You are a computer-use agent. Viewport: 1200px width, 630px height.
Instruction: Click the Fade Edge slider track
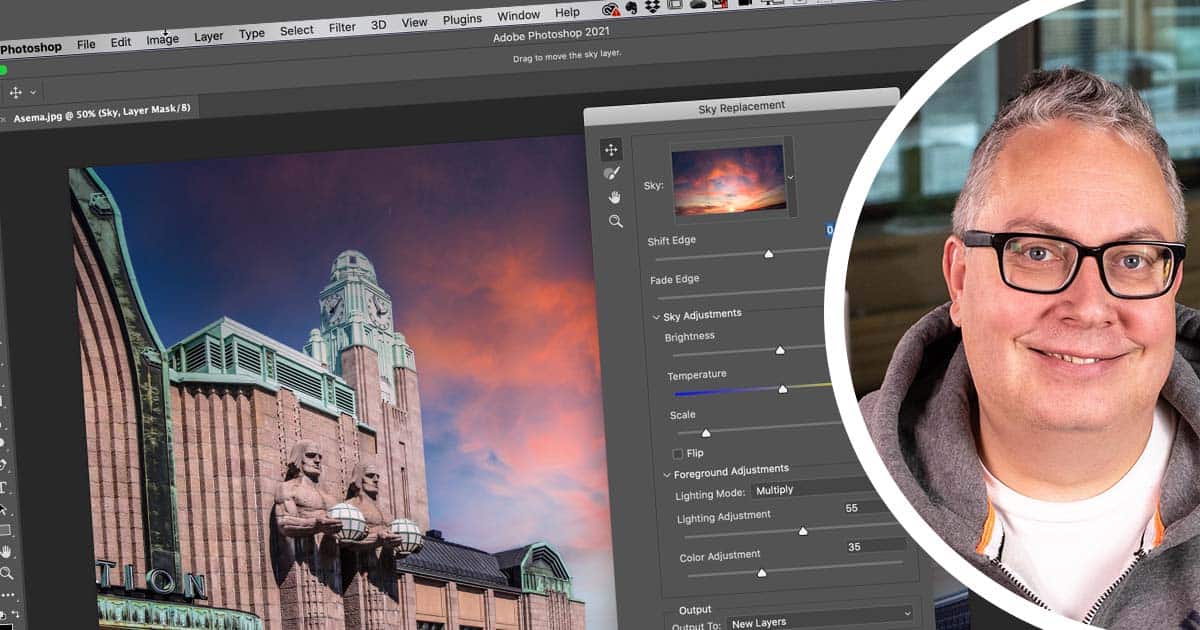coord(739,293)
